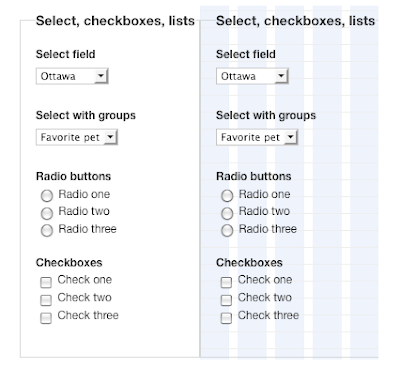Click 'Radio buttons' label in right panel
Screen dimensions: 400x368
[x=254, y=176]
